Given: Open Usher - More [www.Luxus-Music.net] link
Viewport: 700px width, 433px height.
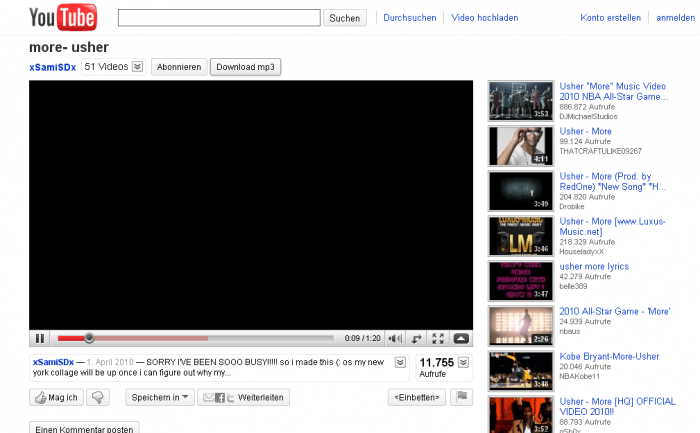Looking at the screenshot, I should [x=612, y=227].
